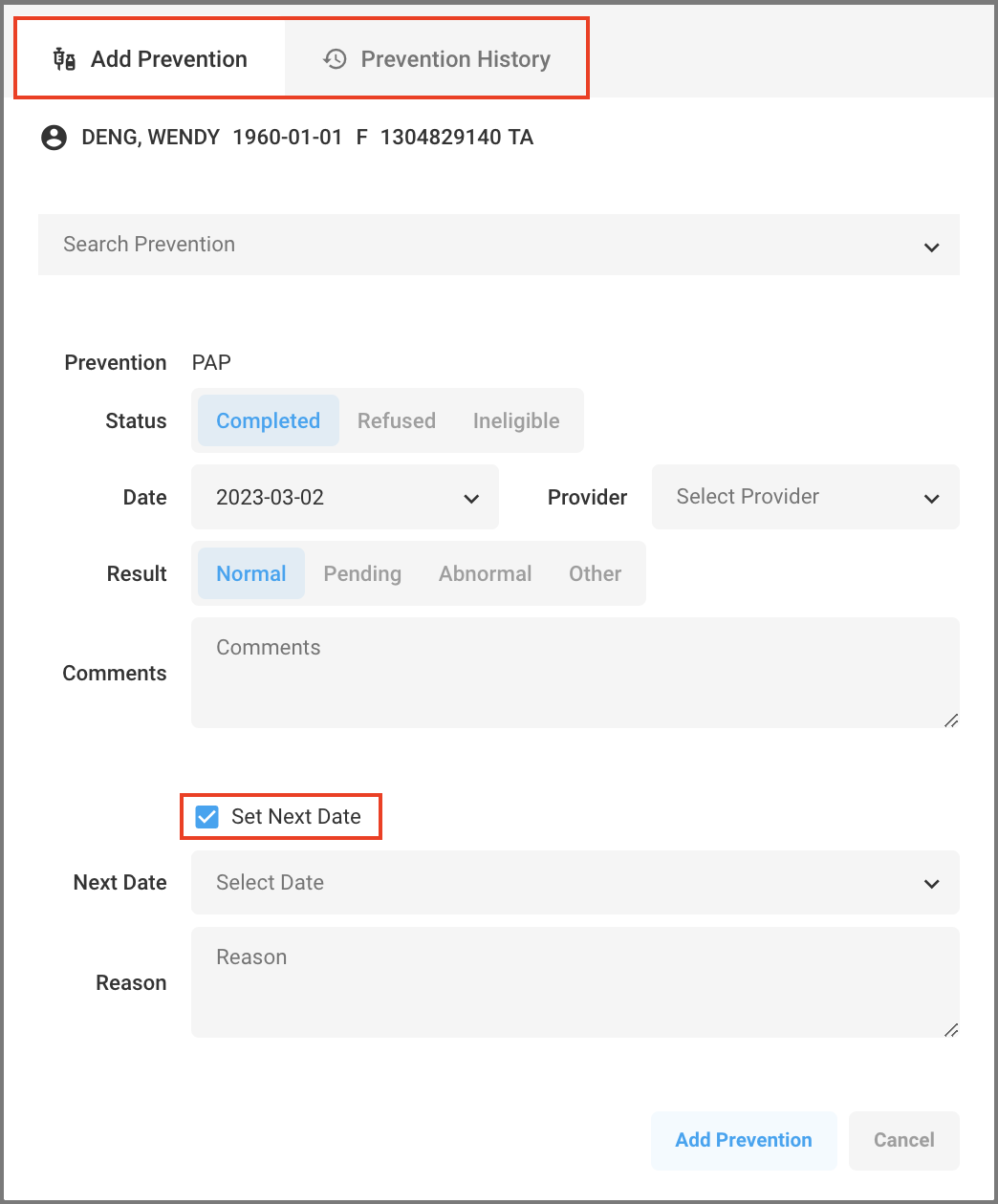
Task: Click into the Comments text area
Action: [575, 673]
